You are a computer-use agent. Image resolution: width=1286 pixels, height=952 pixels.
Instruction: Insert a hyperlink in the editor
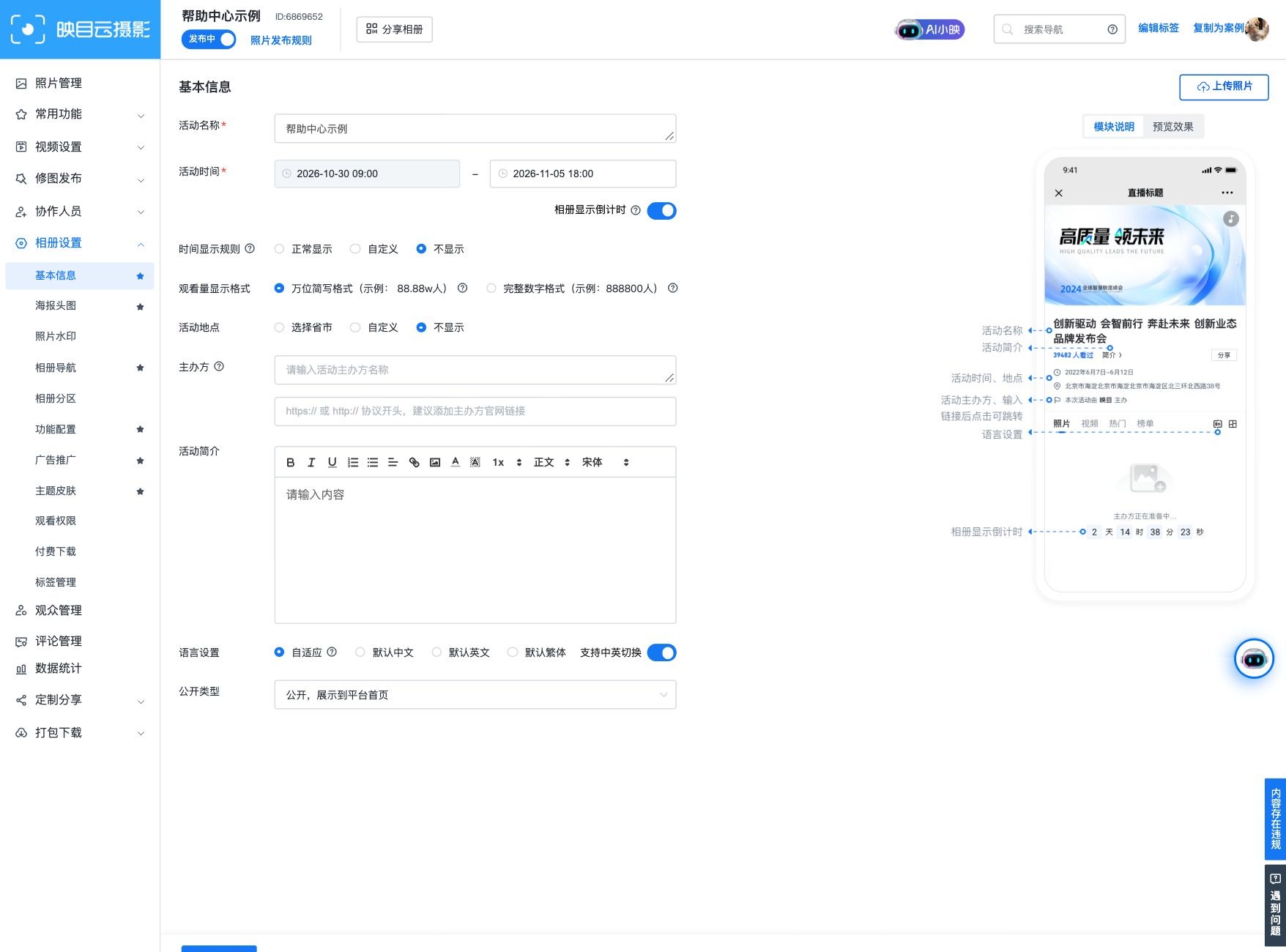(414, 462)
